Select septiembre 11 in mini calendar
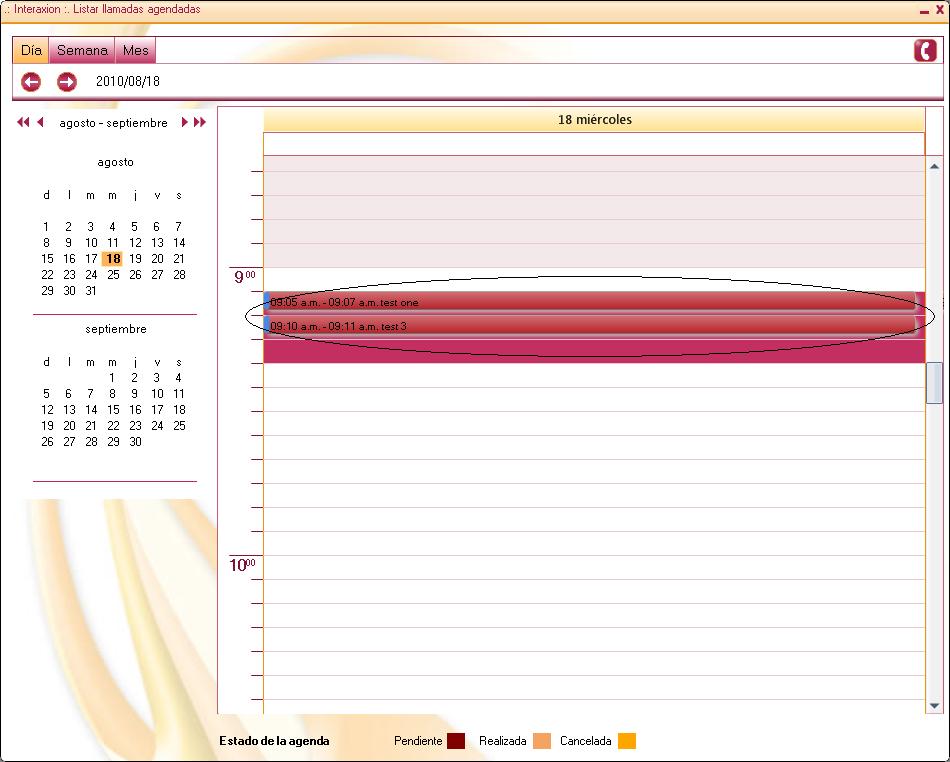Image resolution: width=950 pixels, height=762 pixels. pyautogui.click(x=179, y=394)
